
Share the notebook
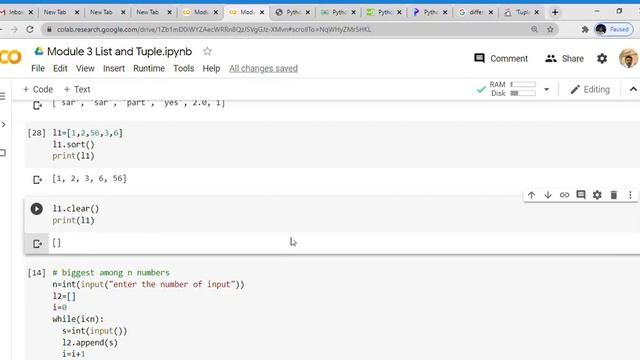pos(564,58)
